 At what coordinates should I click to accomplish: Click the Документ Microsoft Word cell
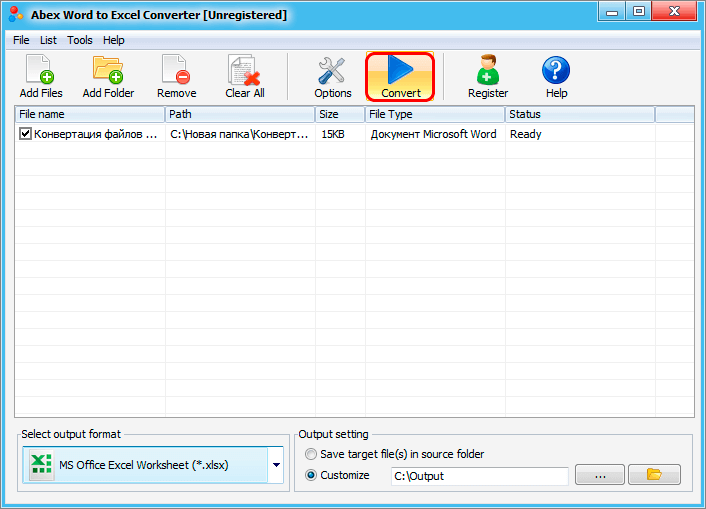click(433, 134)
